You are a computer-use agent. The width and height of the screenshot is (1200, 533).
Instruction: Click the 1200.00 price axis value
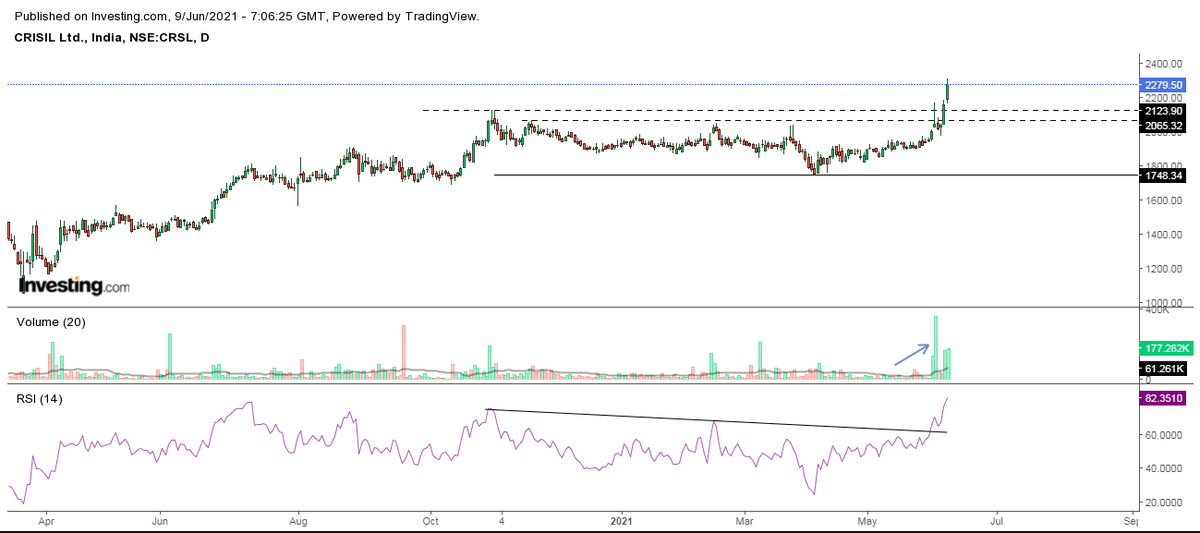[x=1165, y=269]
